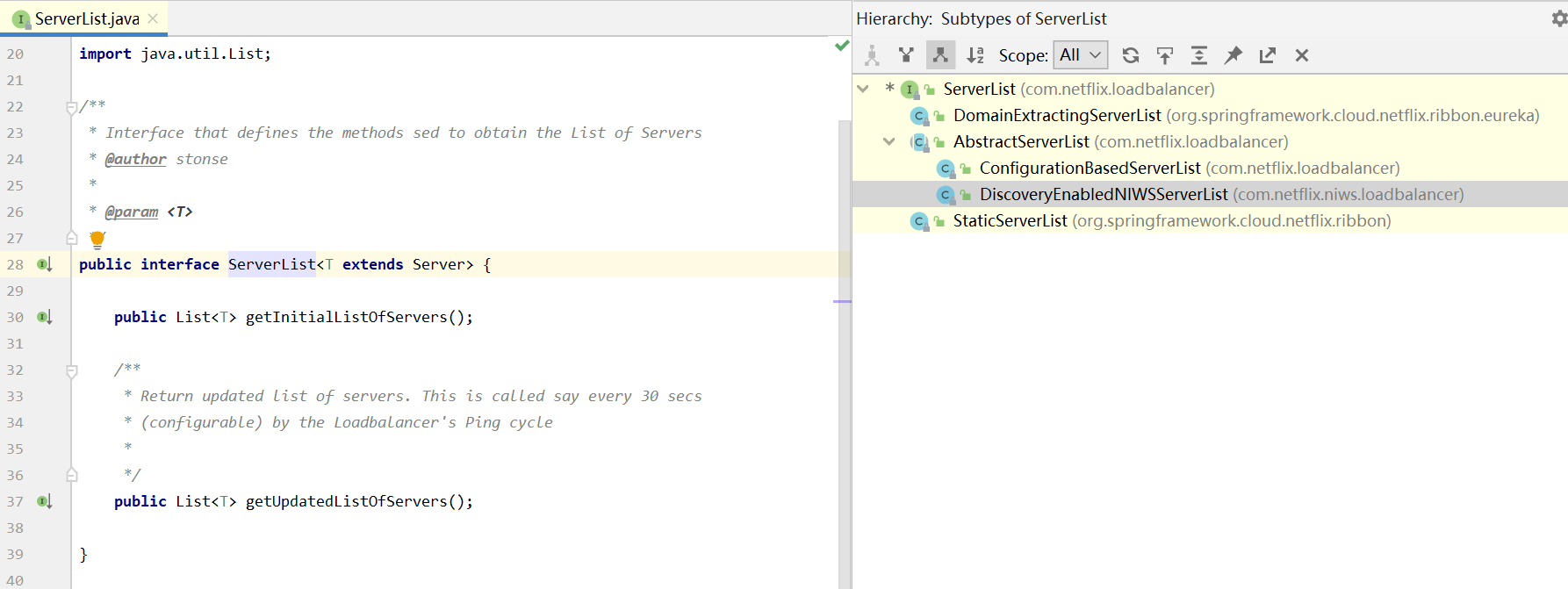Click class icon beside DomainExtractingServerList
This screenshot has height=589, width=1568.
[919, 116]
